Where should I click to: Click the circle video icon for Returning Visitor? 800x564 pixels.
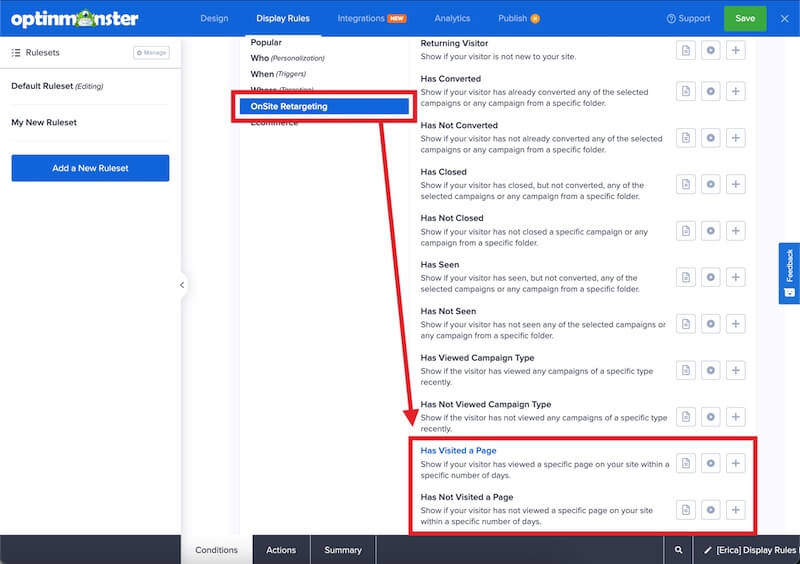point(711,50)
